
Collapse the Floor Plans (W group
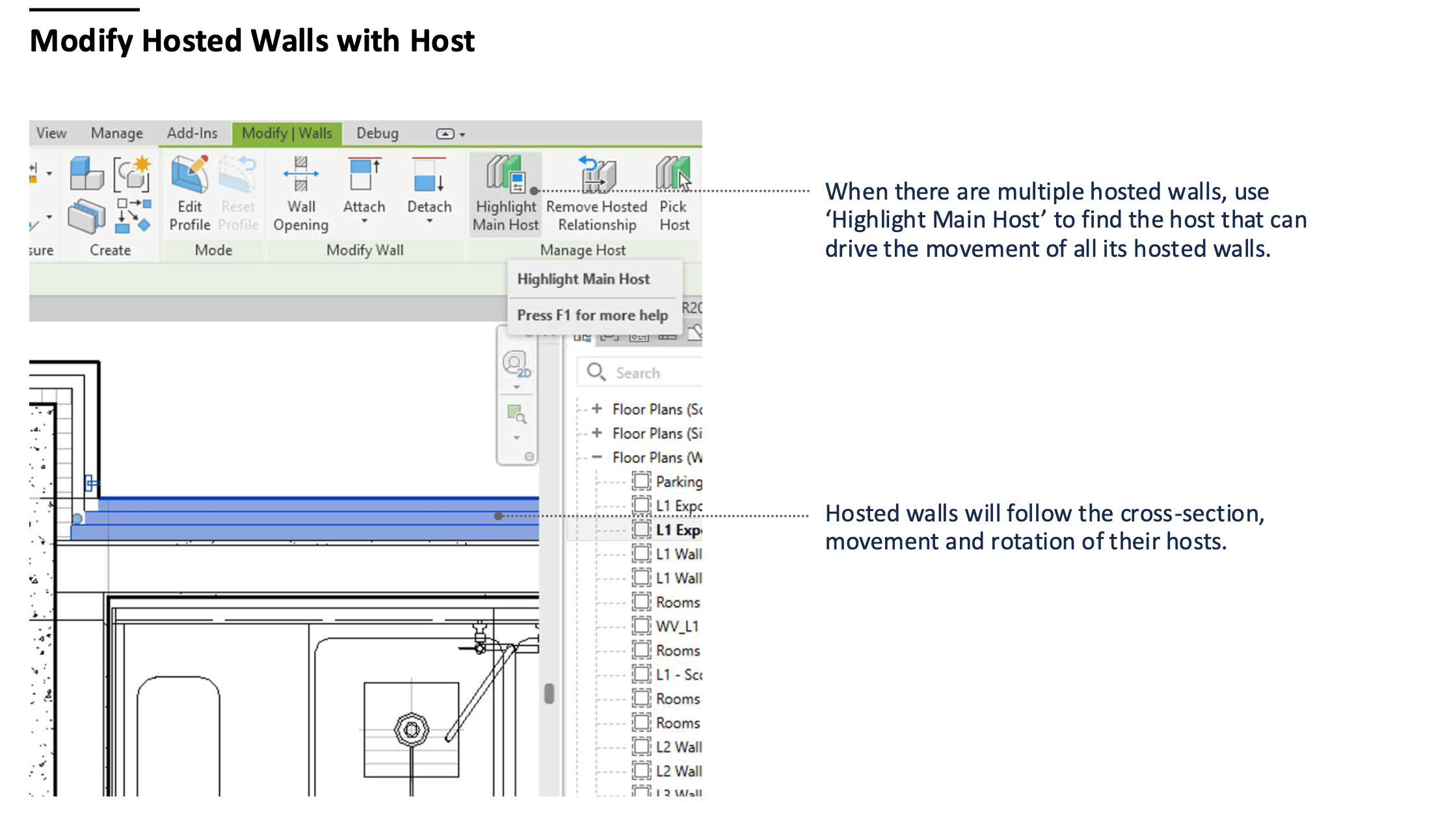pos(596,457)
